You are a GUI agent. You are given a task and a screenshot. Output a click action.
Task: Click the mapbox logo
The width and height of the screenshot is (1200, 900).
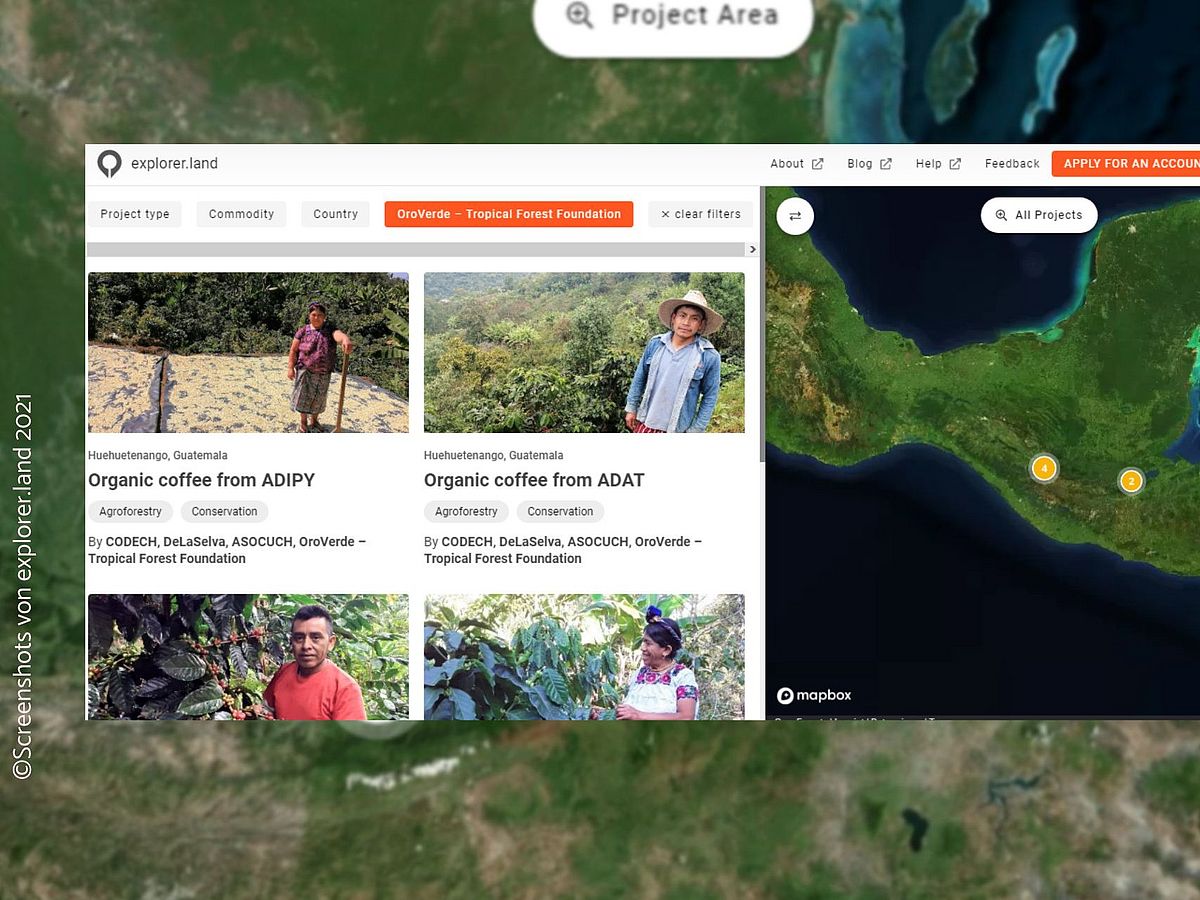coord(814,695)
